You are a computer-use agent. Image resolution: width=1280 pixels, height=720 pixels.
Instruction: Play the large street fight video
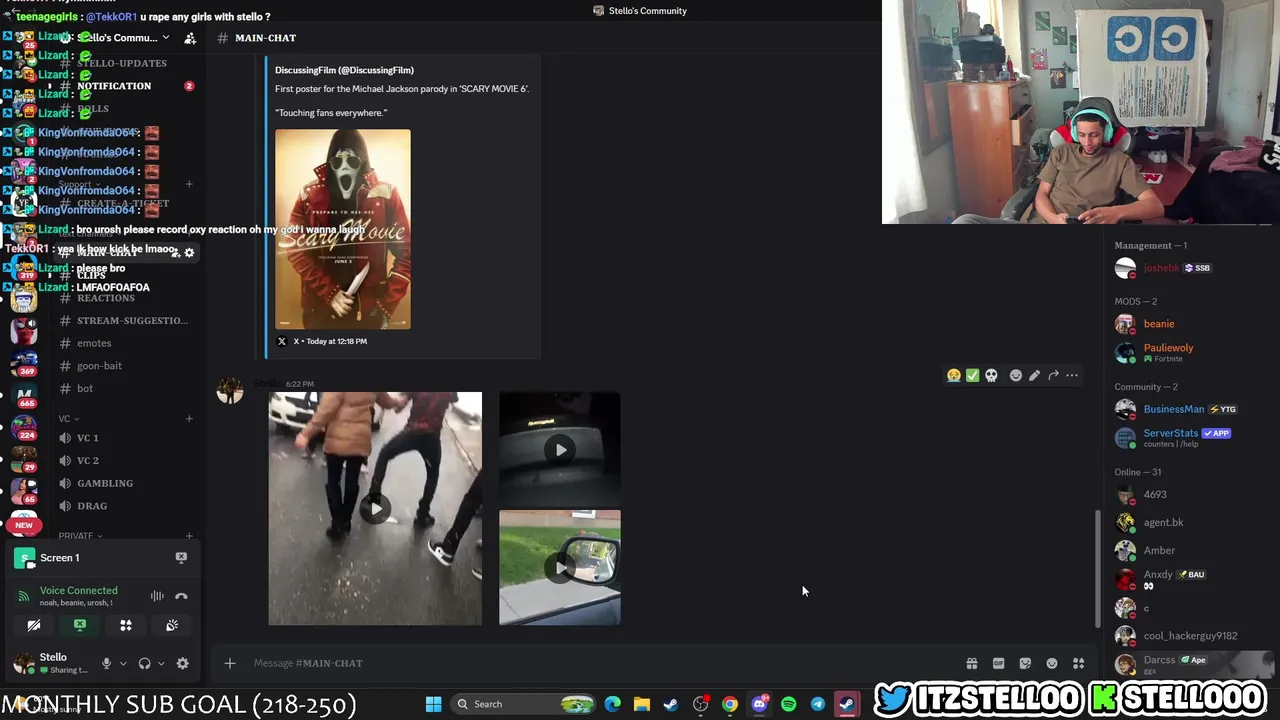tap(375, 508)
